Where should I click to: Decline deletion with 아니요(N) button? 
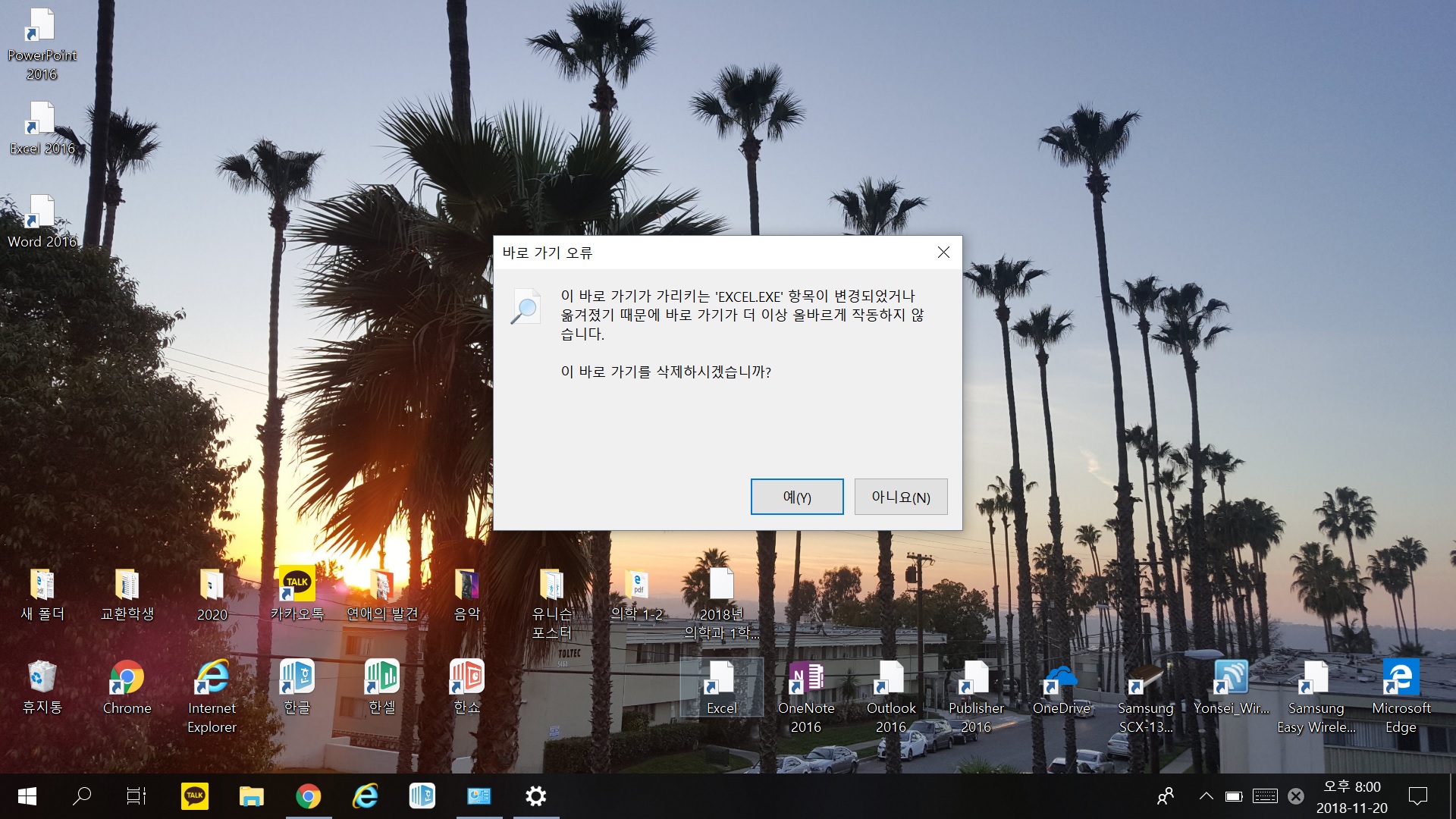[x=901, y=497]
